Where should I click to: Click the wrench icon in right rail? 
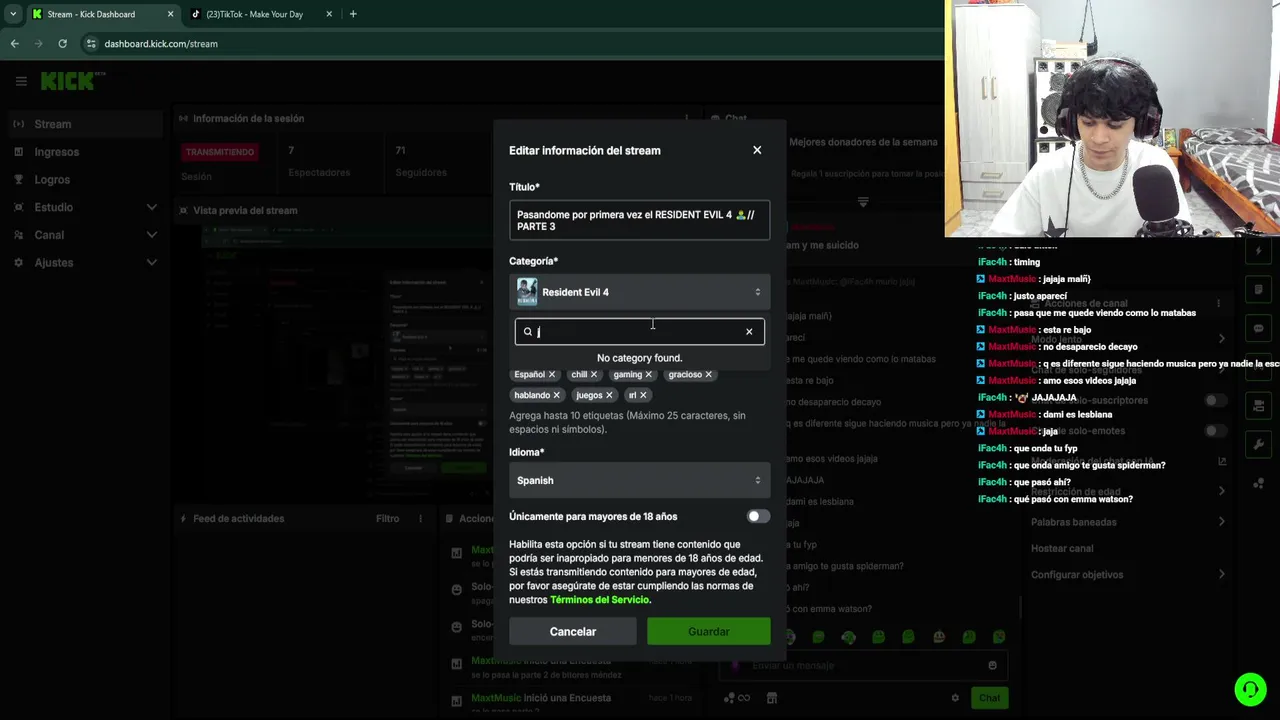point(1258,444)
